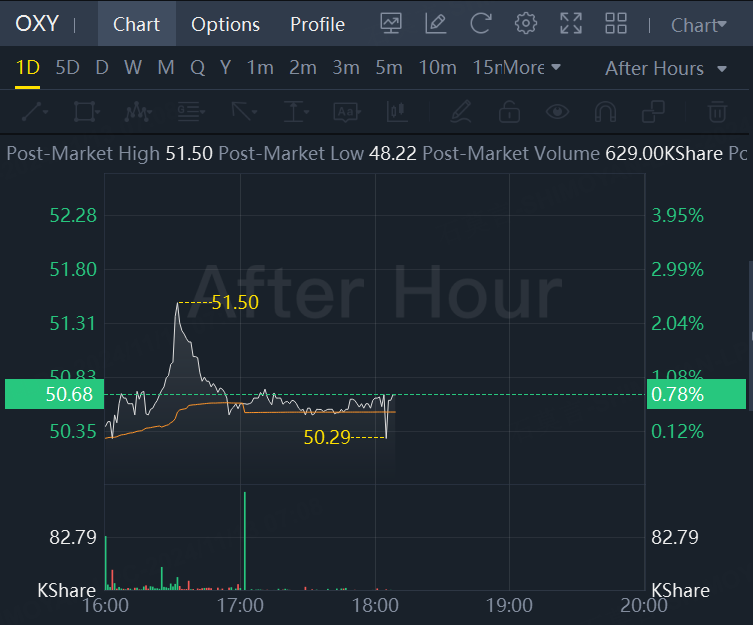The image size is (753, 625).
Task: Select the arrow marker tool
Action: pos(243,112)
